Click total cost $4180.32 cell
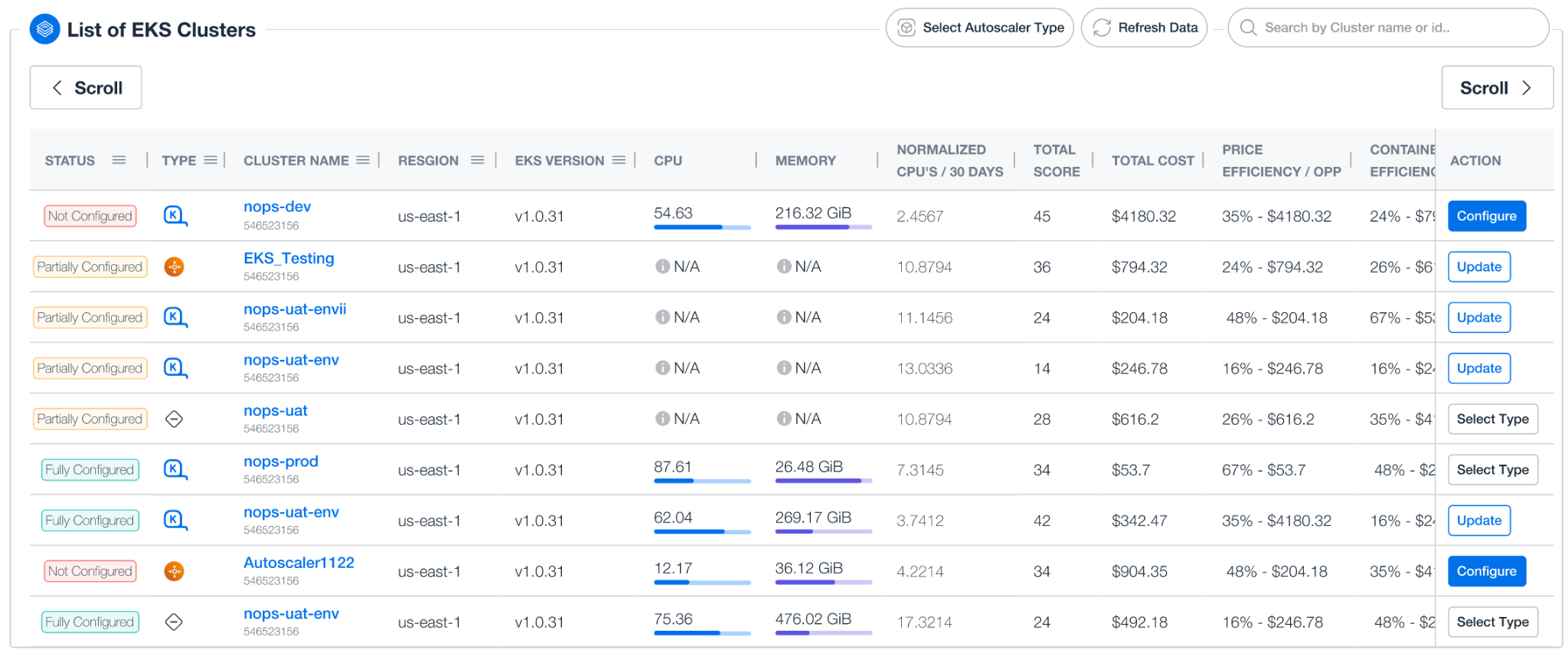The image size is (1568, 656). coord(1144,217)
